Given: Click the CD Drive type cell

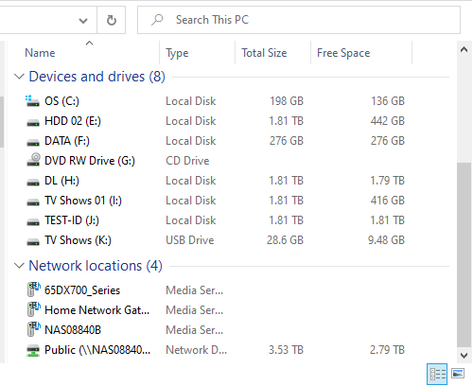Looking at the screenshot, I should point(187,161).
